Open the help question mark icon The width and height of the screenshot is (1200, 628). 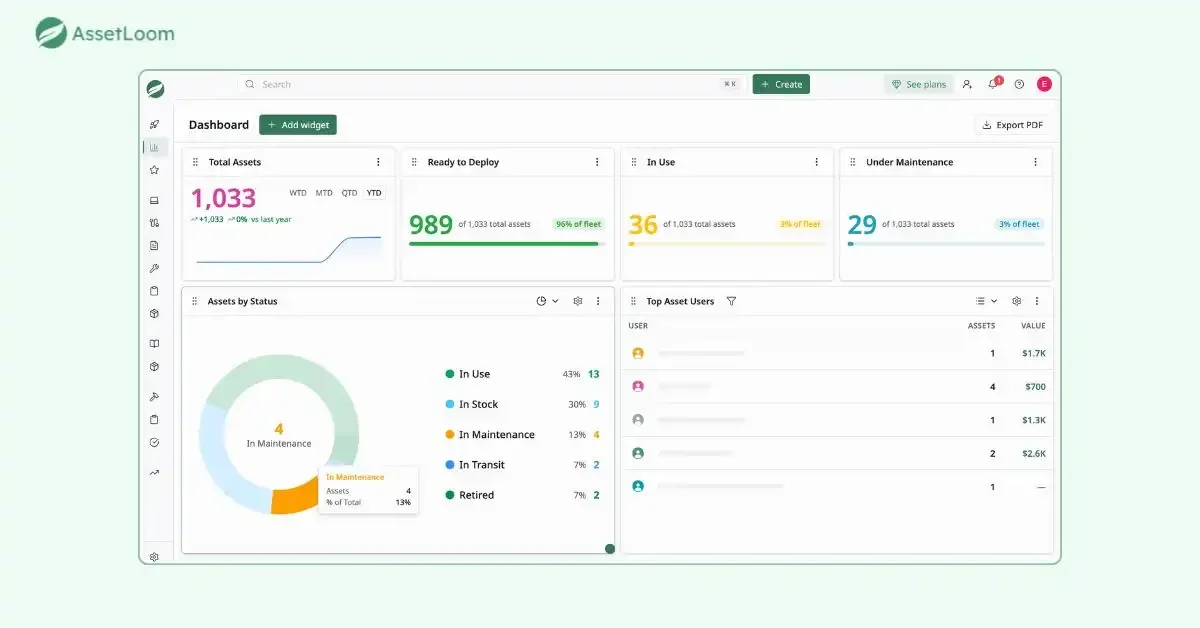[x=1019, y=84]
